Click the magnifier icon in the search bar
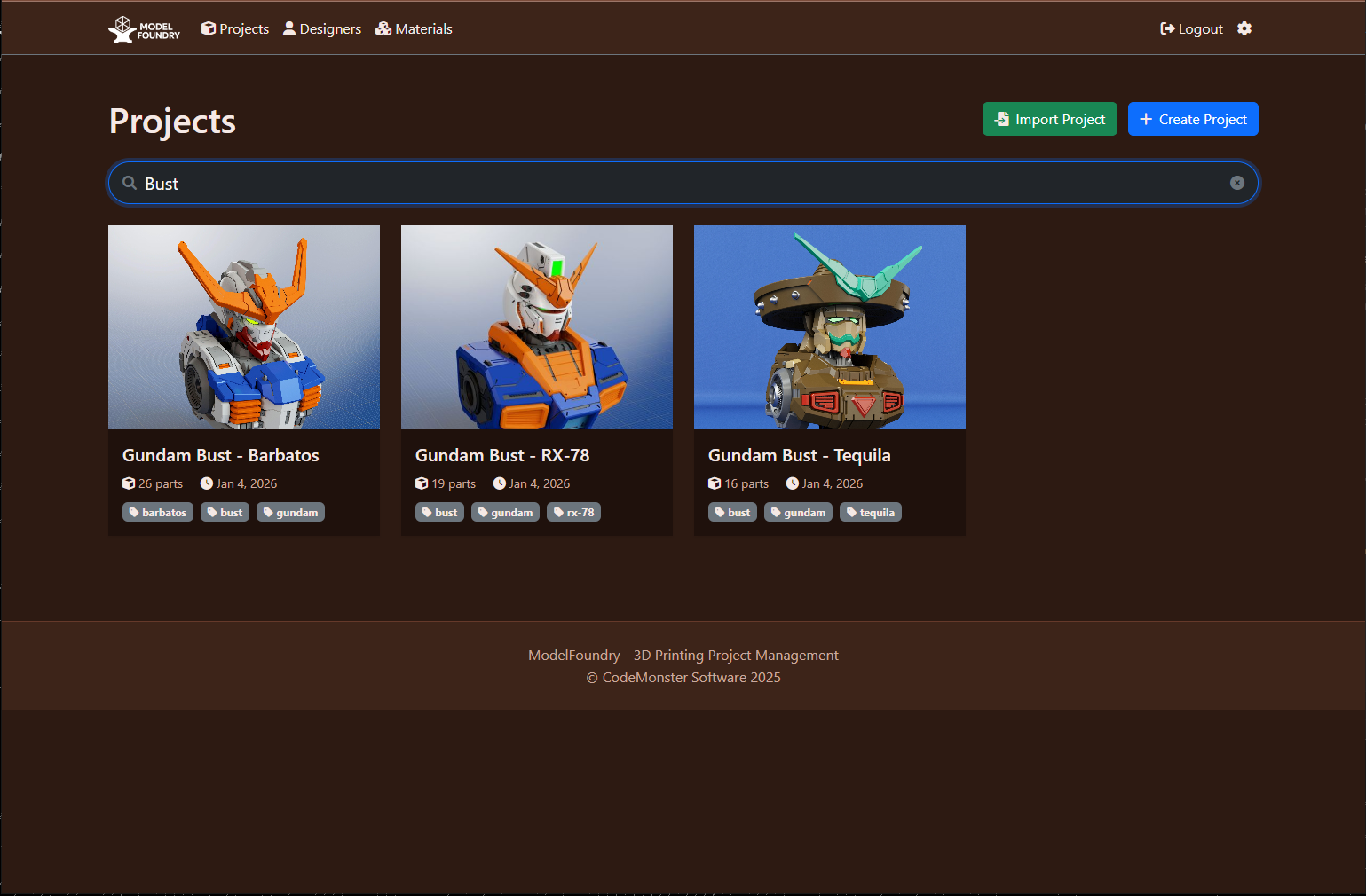 pos(129,183)
